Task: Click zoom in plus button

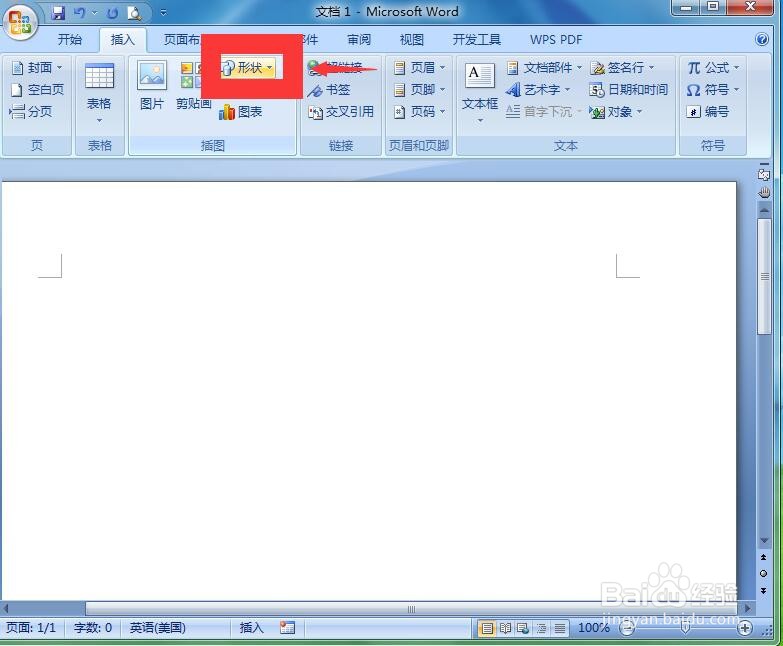Action: [x=745, y=628]
